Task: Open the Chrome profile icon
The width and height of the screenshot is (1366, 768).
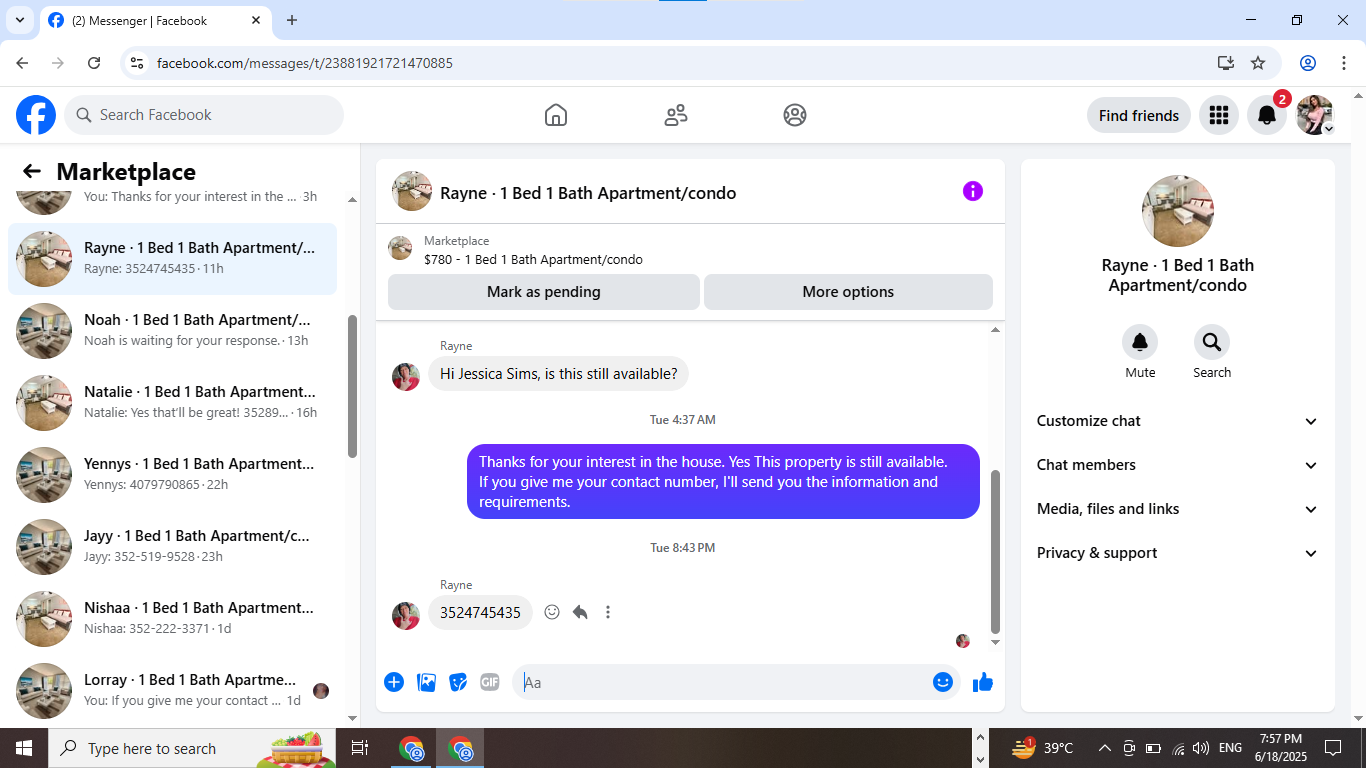Action: tap(1308, 63)
